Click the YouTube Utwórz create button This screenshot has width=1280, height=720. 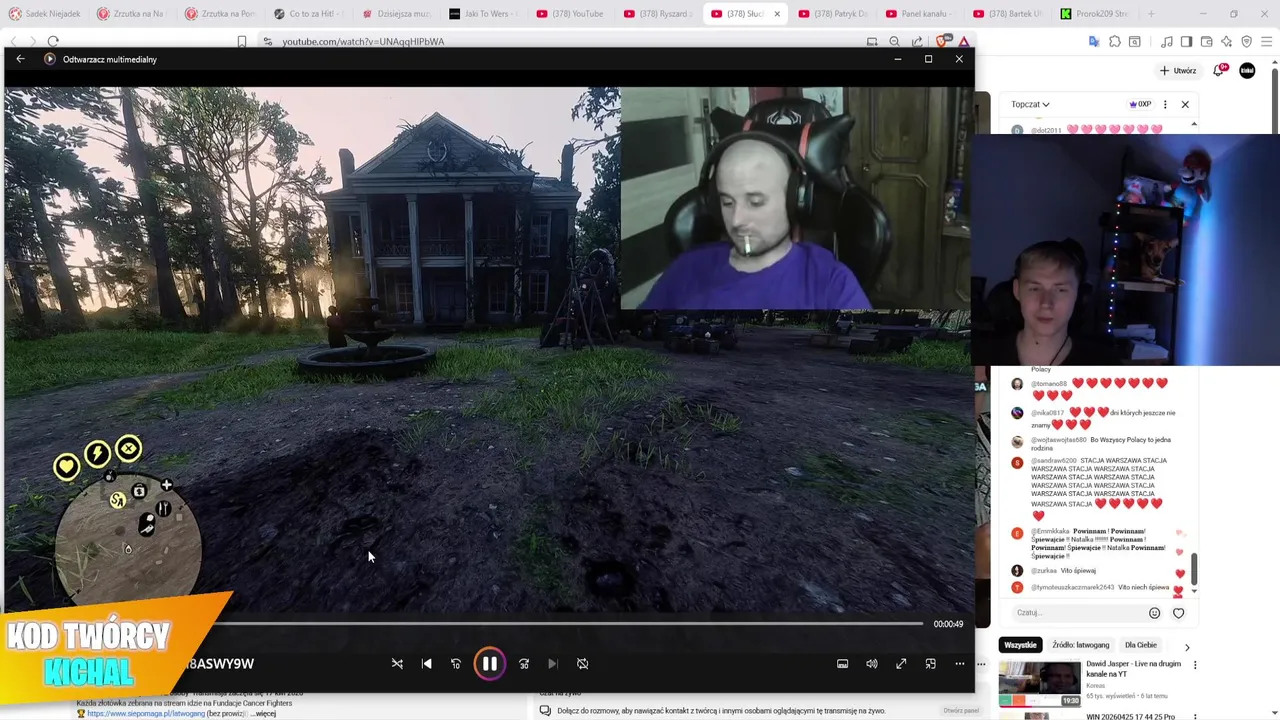click(x=1178, y=71)
